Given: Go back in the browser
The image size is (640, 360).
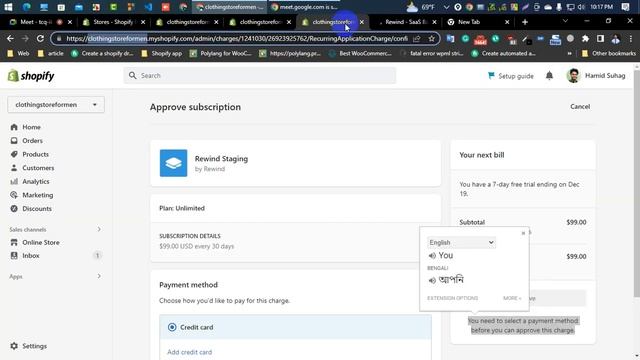Looking at the screenshot, I should [10, 38].
